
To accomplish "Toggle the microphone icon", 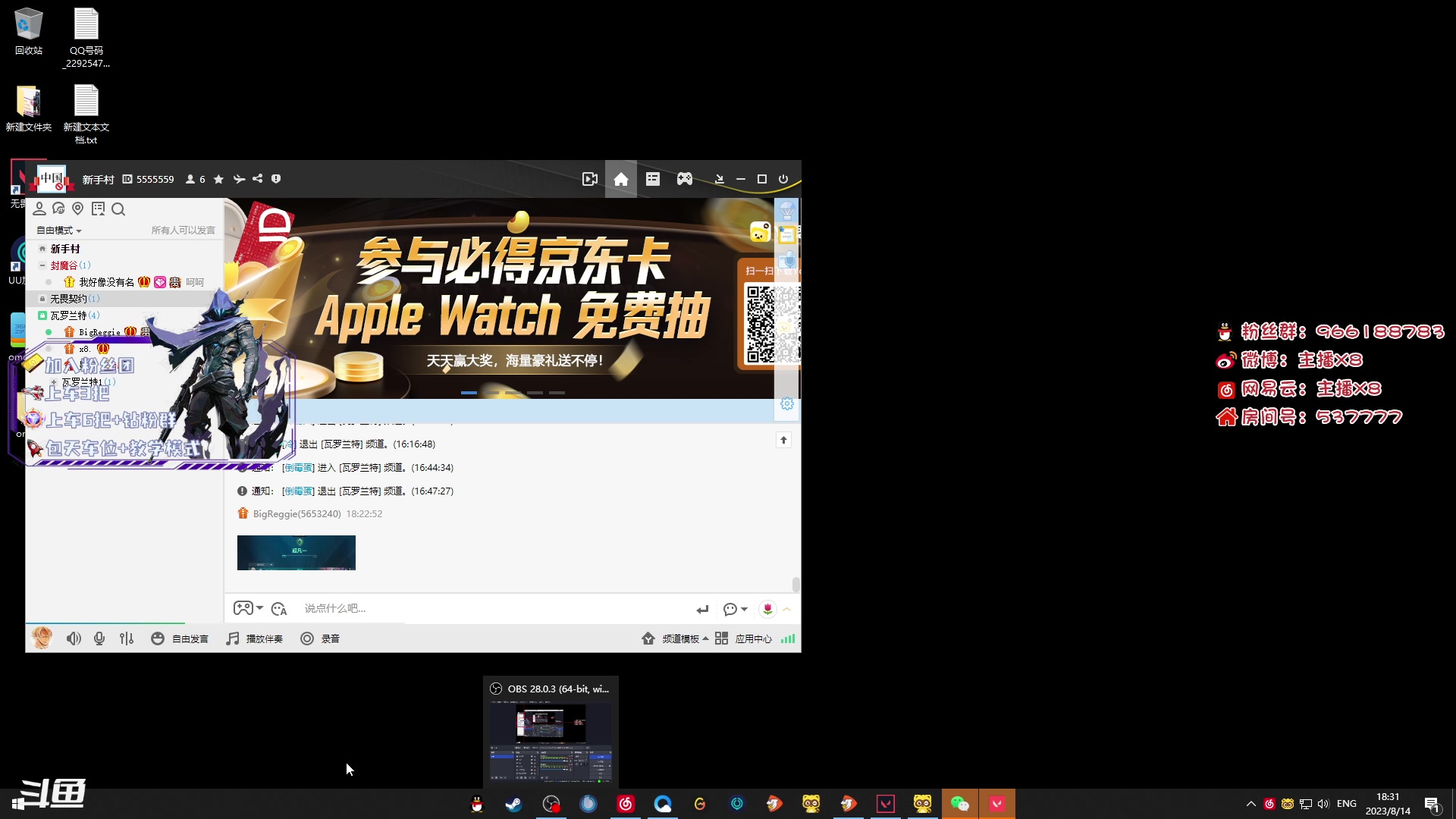I will pos(99,639).
